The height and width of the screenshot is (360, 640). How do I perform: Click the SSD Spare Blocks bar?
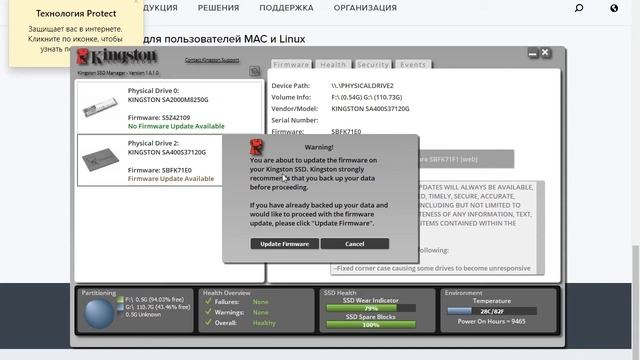(x=371, y=325)
